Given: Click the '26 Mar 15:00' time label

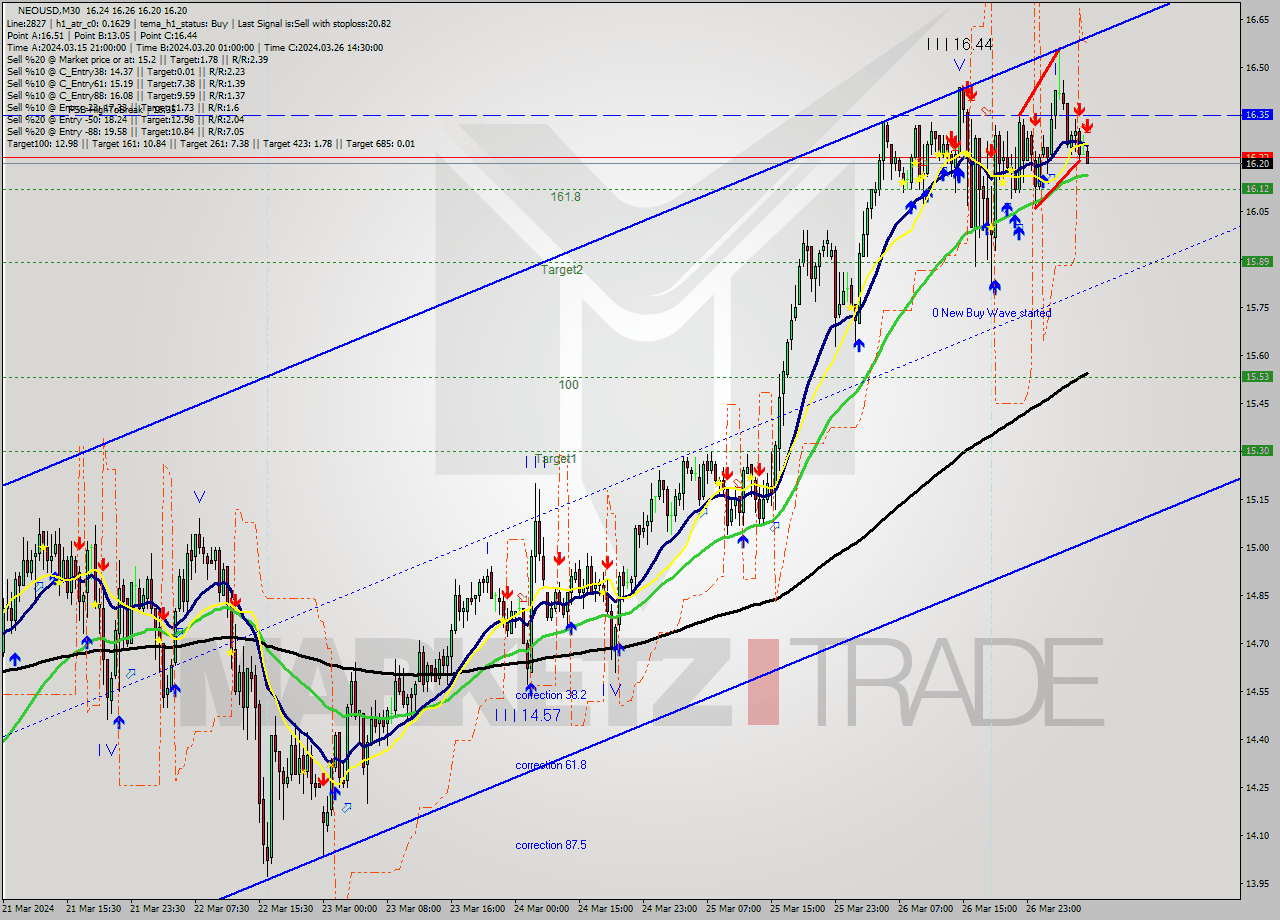Looking at the screenshot, I should [x=990, y=909].
